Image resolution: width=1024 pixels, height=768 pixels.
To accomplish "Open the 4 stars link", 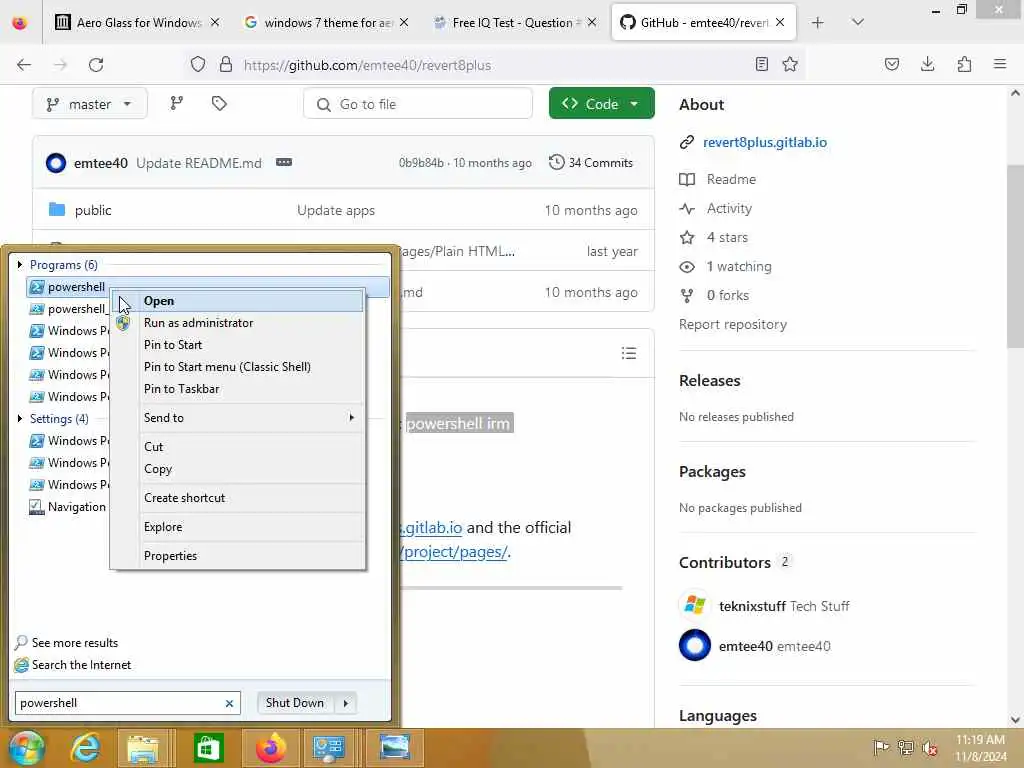I will 727,238.
